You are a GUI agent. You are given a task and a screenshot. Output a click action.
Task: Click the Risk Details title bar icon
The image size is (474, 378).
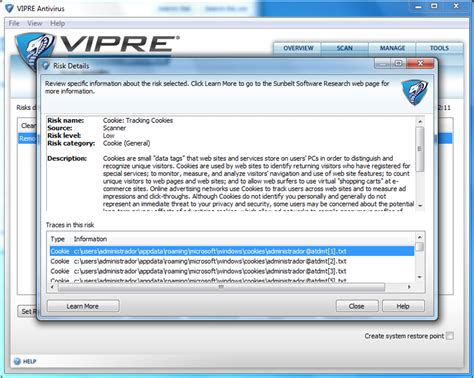pos(46,66)
